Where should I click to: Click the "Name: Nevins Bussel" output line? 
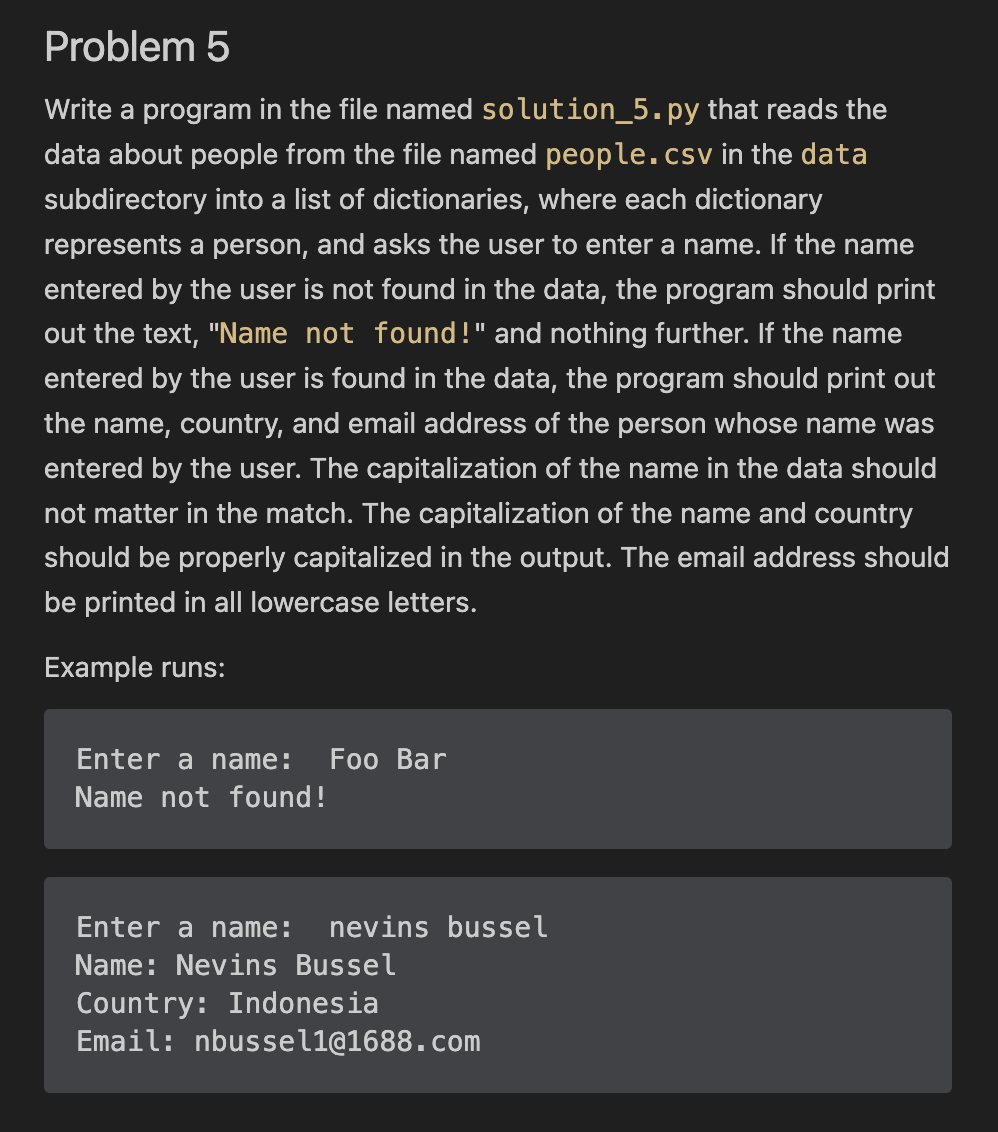235,965
